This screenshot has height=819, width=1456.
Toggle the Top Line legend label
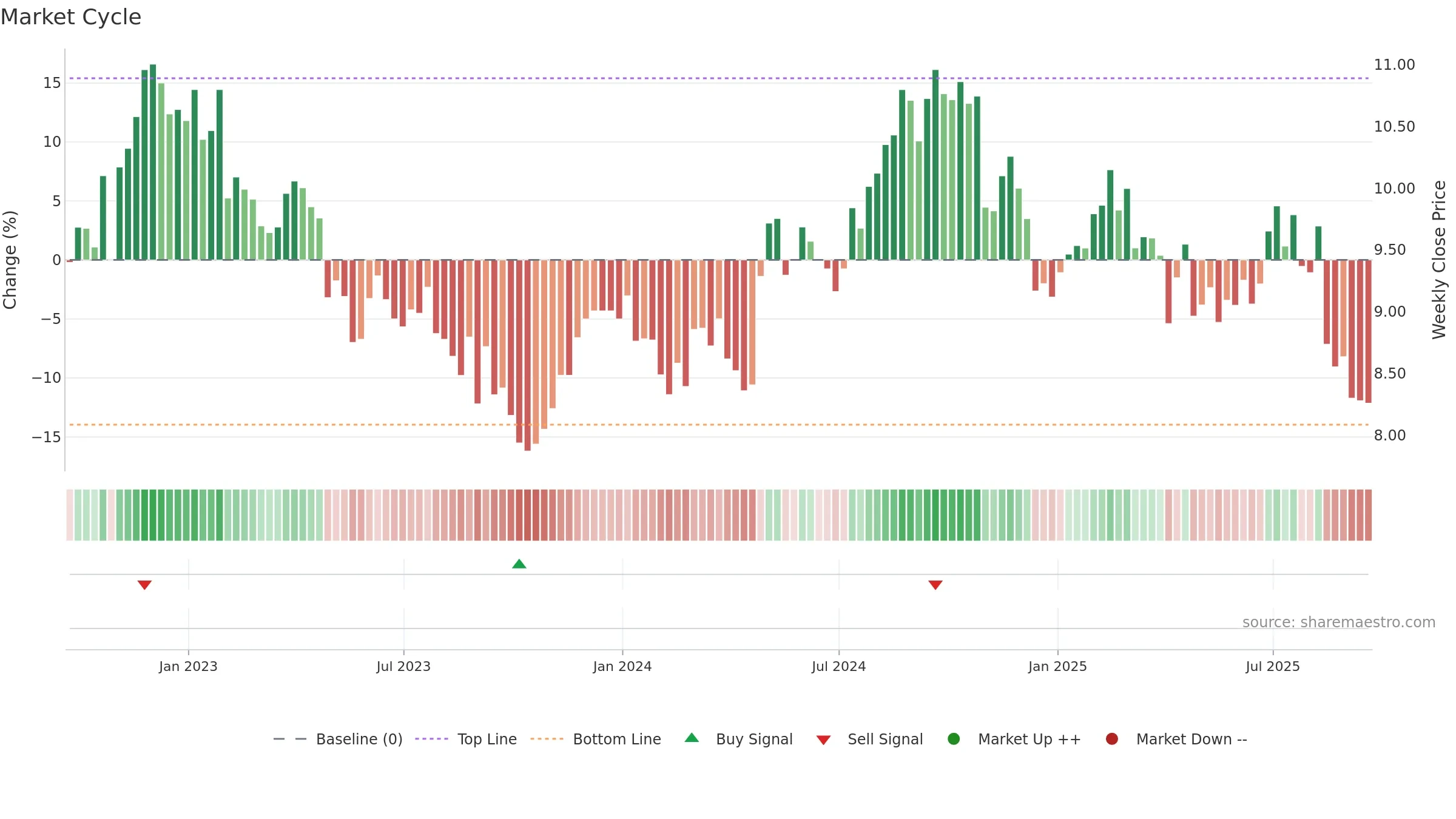point(487,740)
